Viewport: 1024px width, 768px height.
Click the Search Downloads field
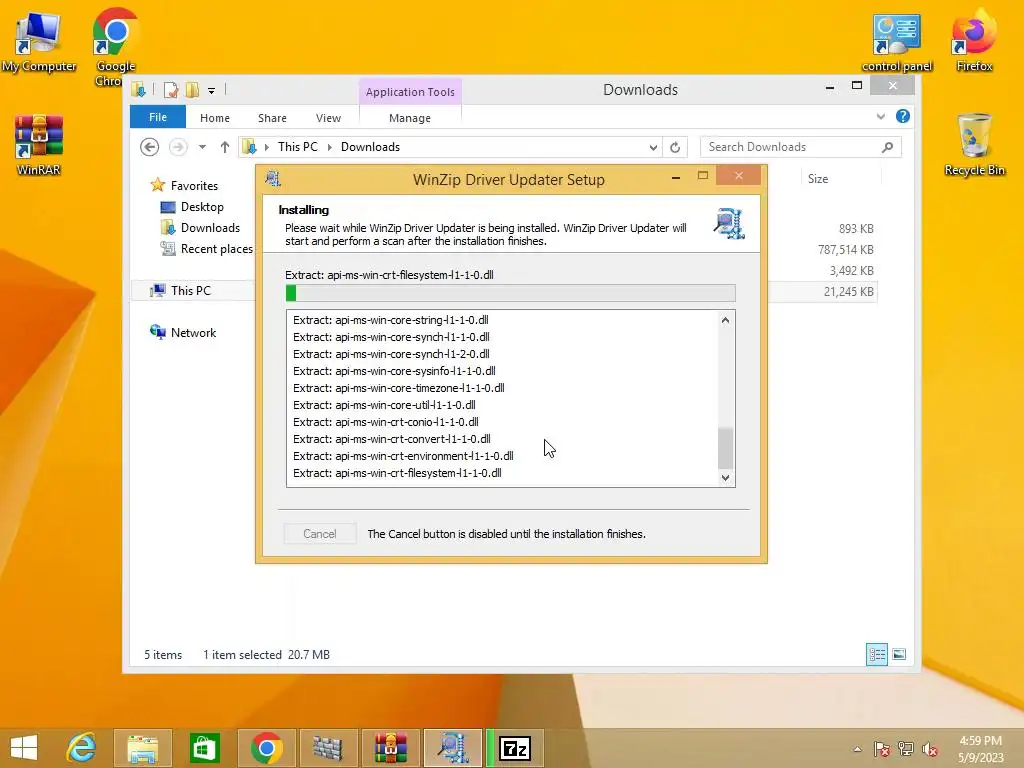click(801, 147)
